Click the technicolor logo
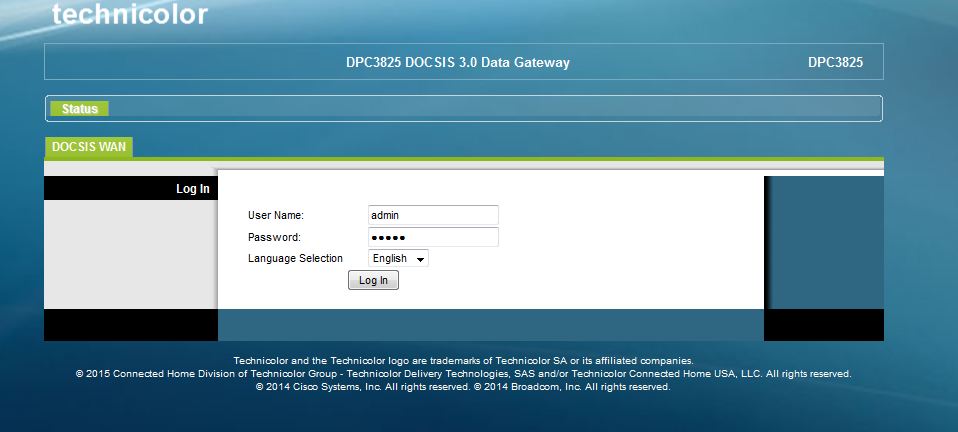 (130, 14)
